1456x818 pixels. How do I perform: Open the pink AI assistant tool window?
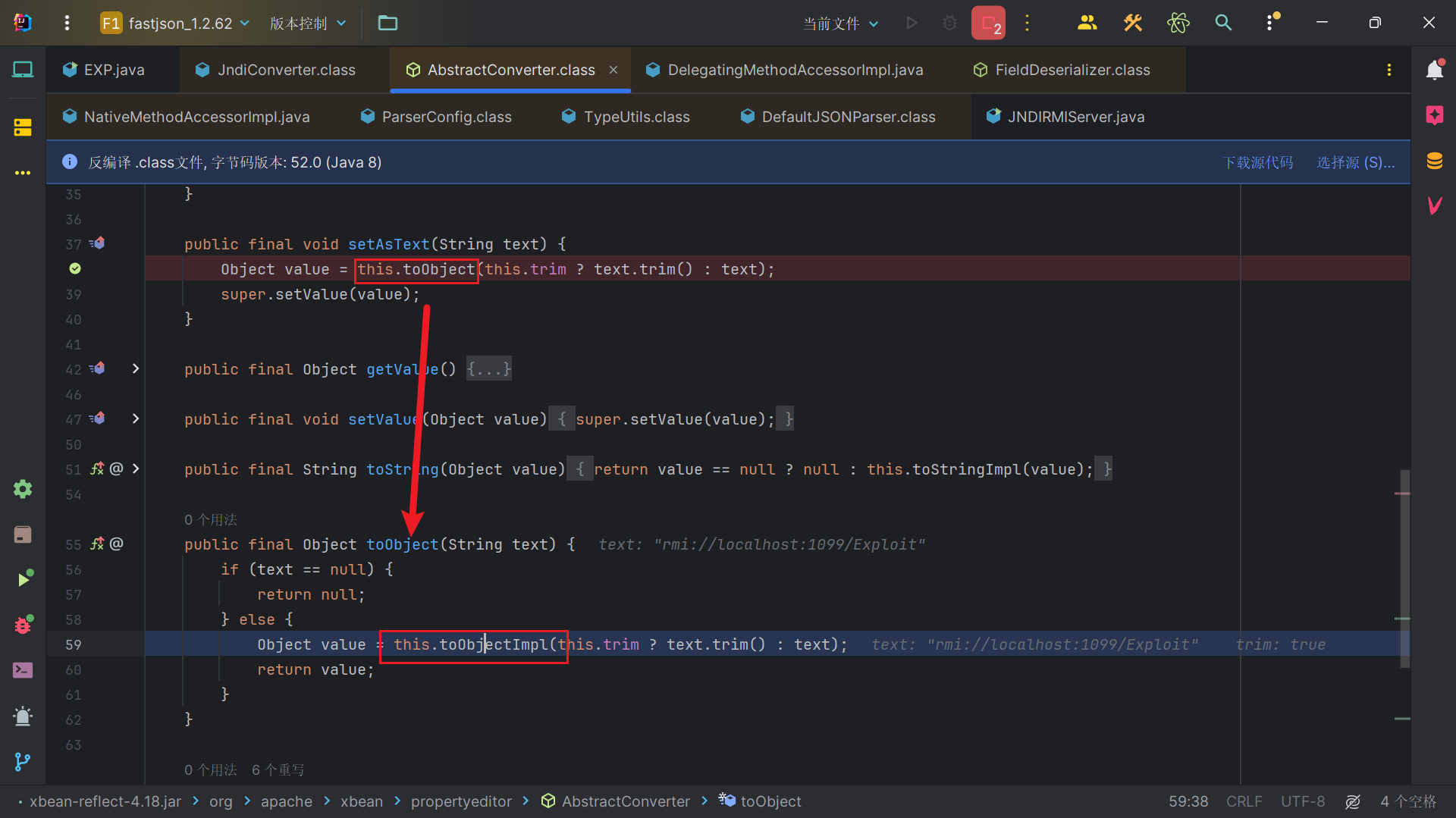point(1434,115)
